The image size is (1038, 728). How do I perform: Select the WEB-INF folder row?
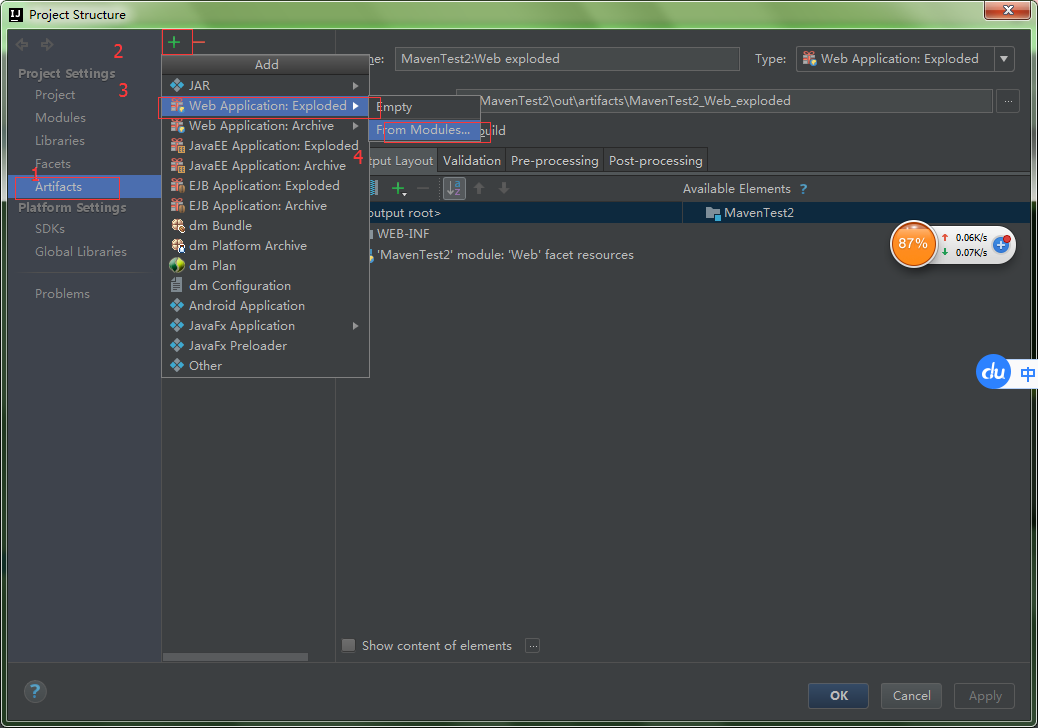(524, 234)
